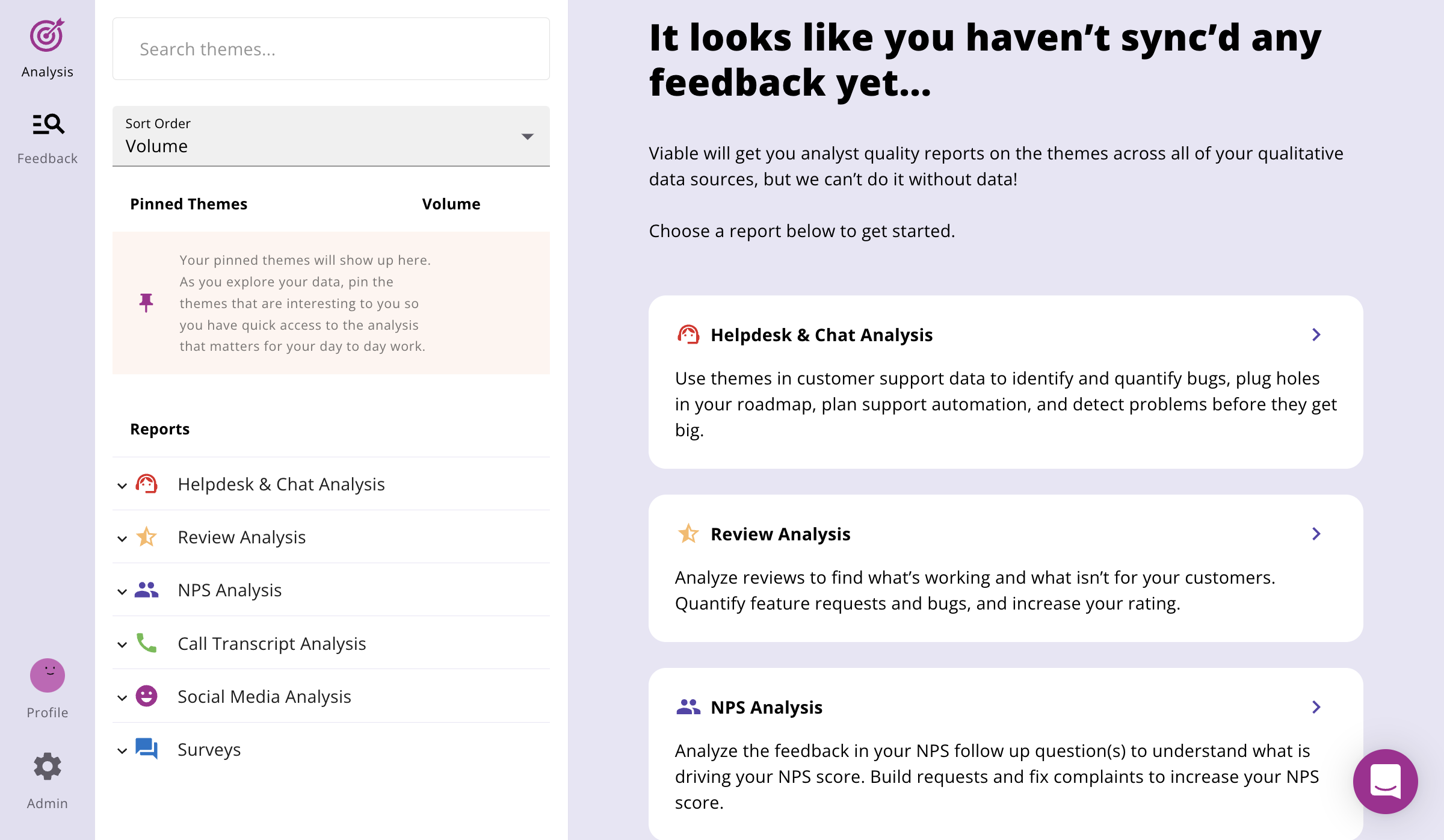This screenshot has height=840, width=1444.
Task: Open the Profile smiley avatar
Action: tap(48, 675)
